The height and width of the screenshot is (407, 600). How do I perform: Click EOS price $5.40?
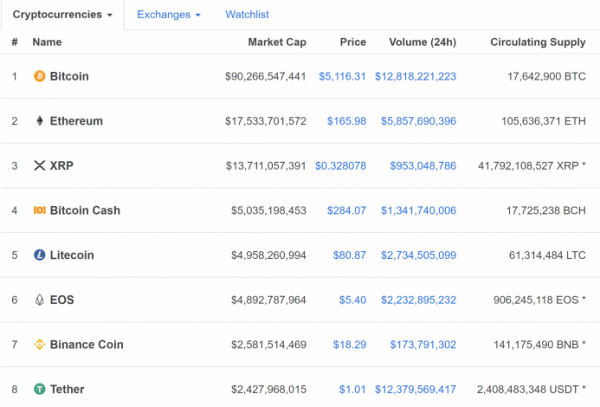coord(352,300)
